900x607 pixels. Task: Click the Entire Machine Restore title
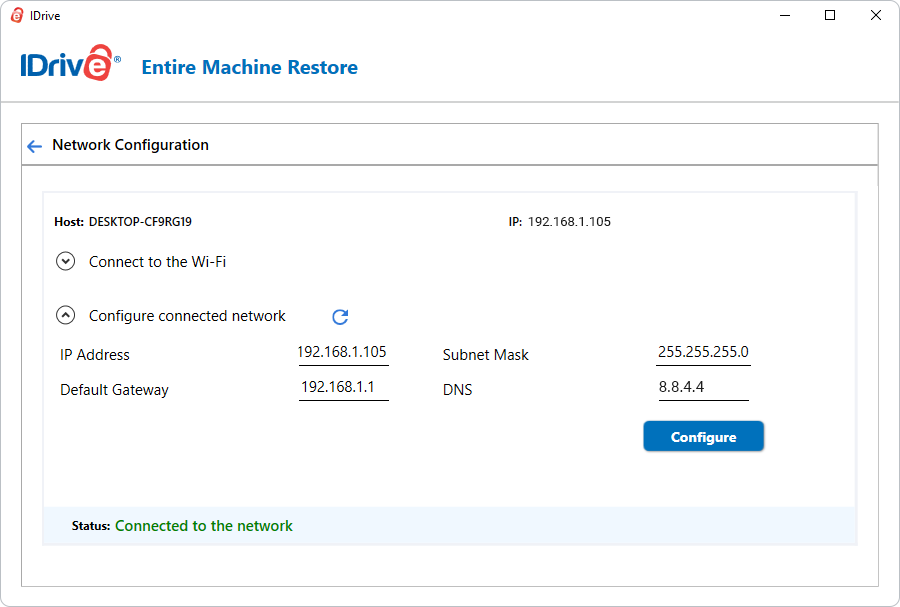pos(250,67)
